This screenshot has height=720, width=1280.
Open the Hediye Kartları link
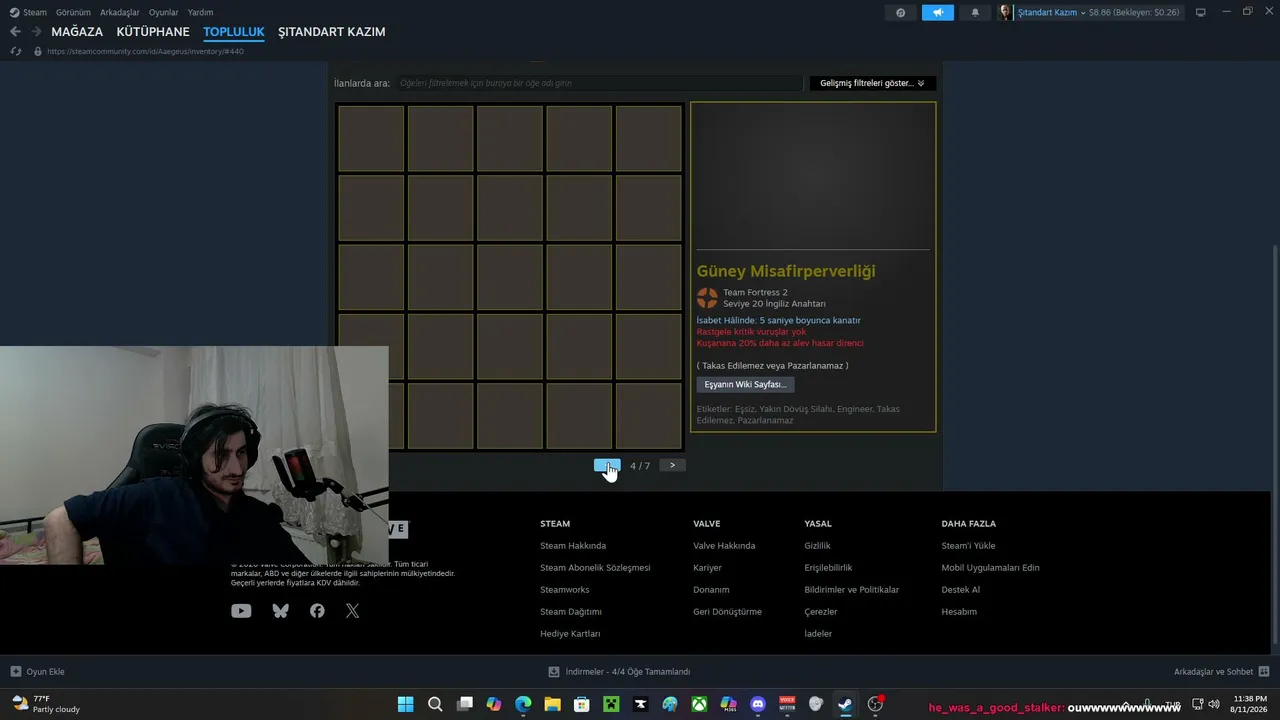tap(570, 634)
